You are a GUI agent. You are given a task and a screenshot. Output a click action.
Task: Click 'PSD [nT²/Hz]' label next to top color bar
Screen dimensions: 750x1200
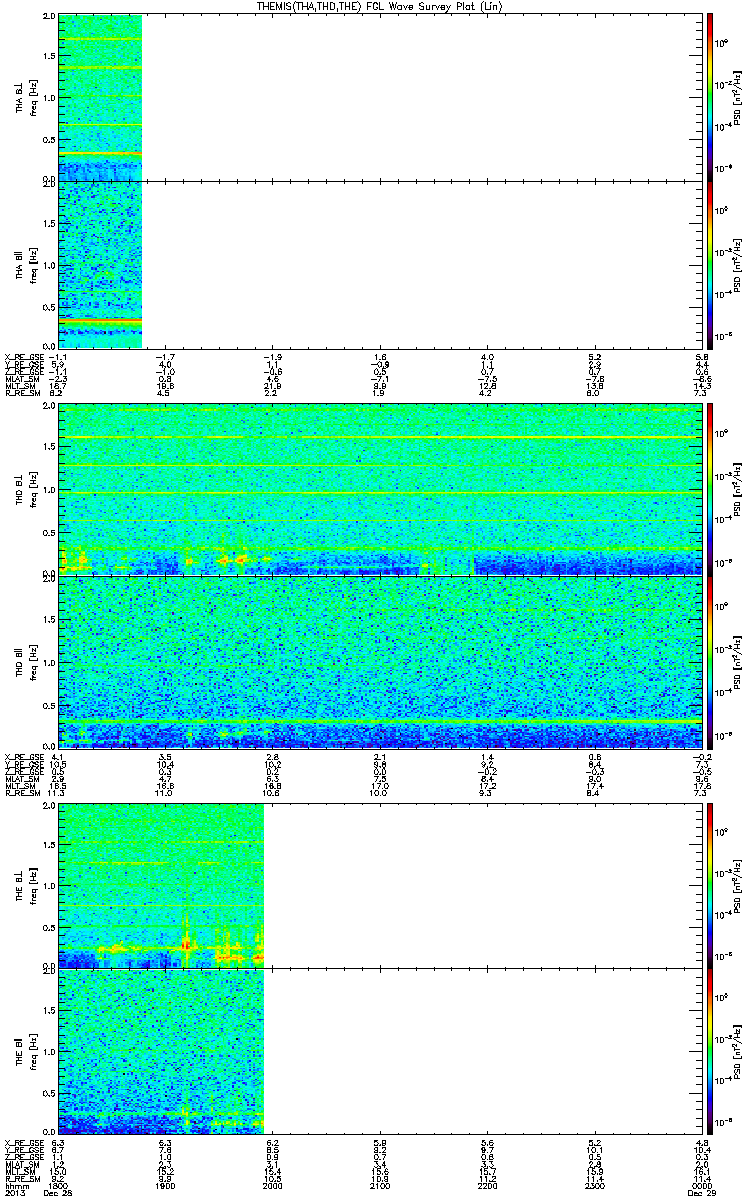(737, 98)
